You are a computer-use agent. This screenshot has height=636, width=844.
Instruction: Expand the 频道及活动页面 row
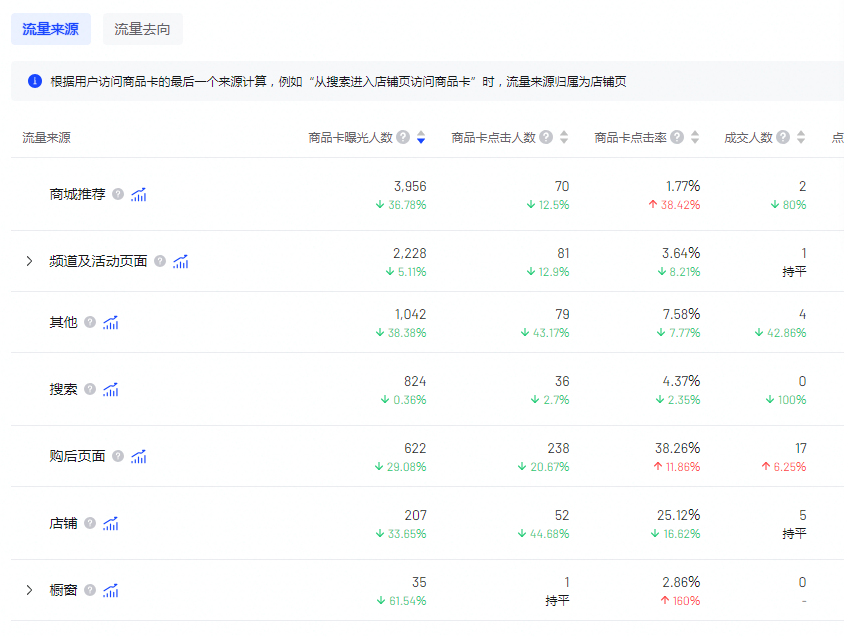click(x=28, y=261)
